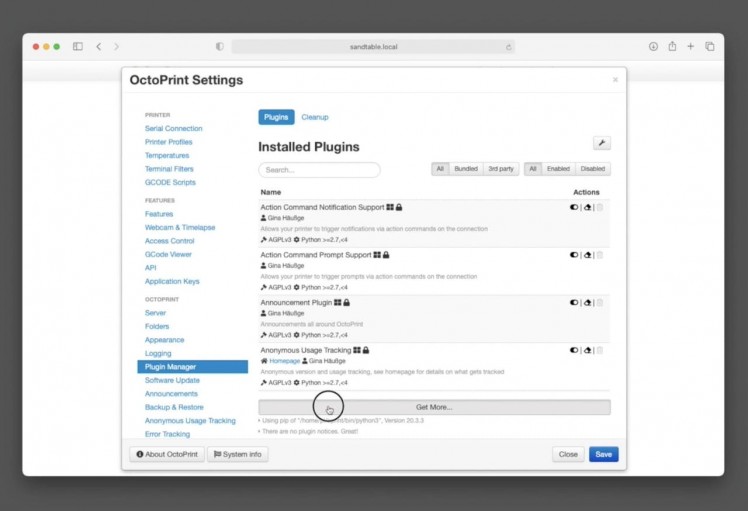Viewport: 748px width, 511px height.
Task: Toggle Announcement Plugin enabled state
Action: [574, 303]
